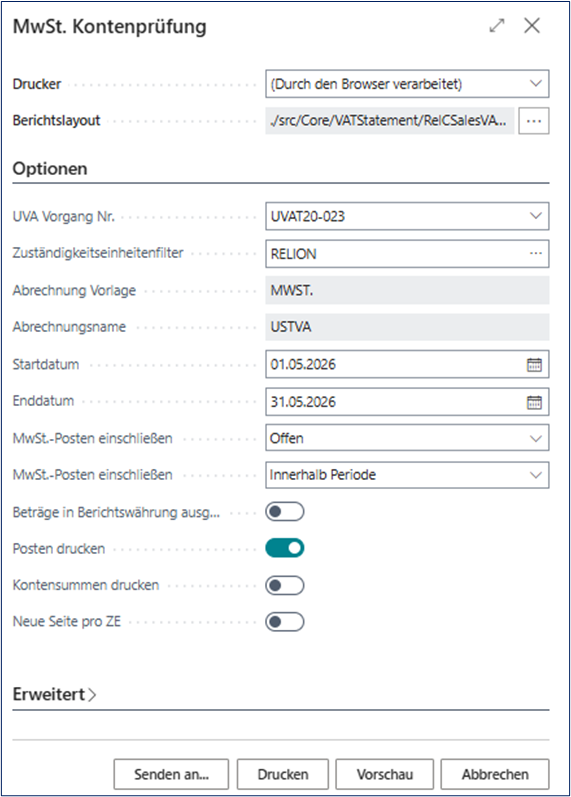Open the Enddatum calendar picker icon

[x=534, y=402]
